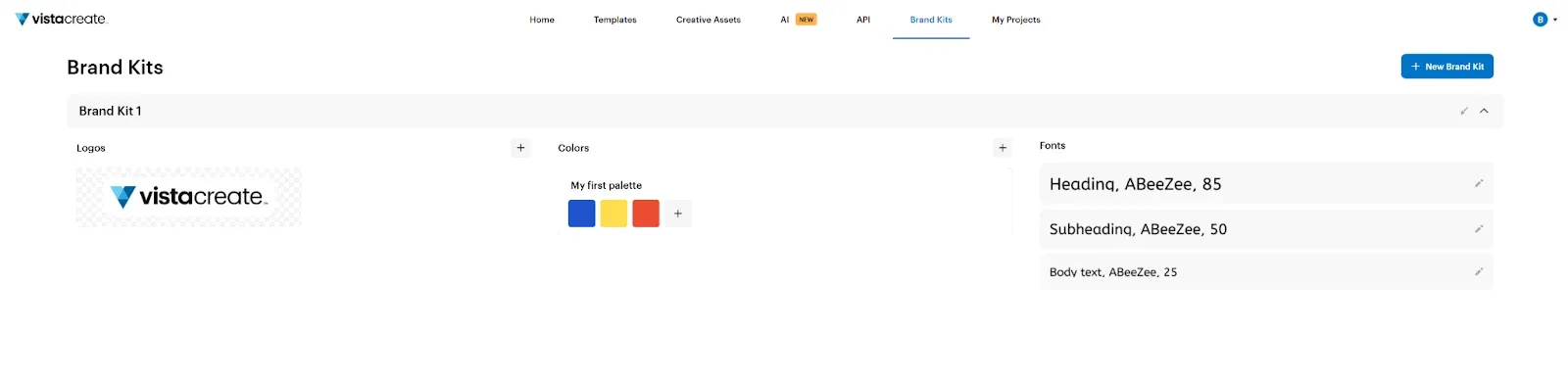Edit the Body text font pencil icon
The height and width of the screenshot is (382, 1568).
1478,271
